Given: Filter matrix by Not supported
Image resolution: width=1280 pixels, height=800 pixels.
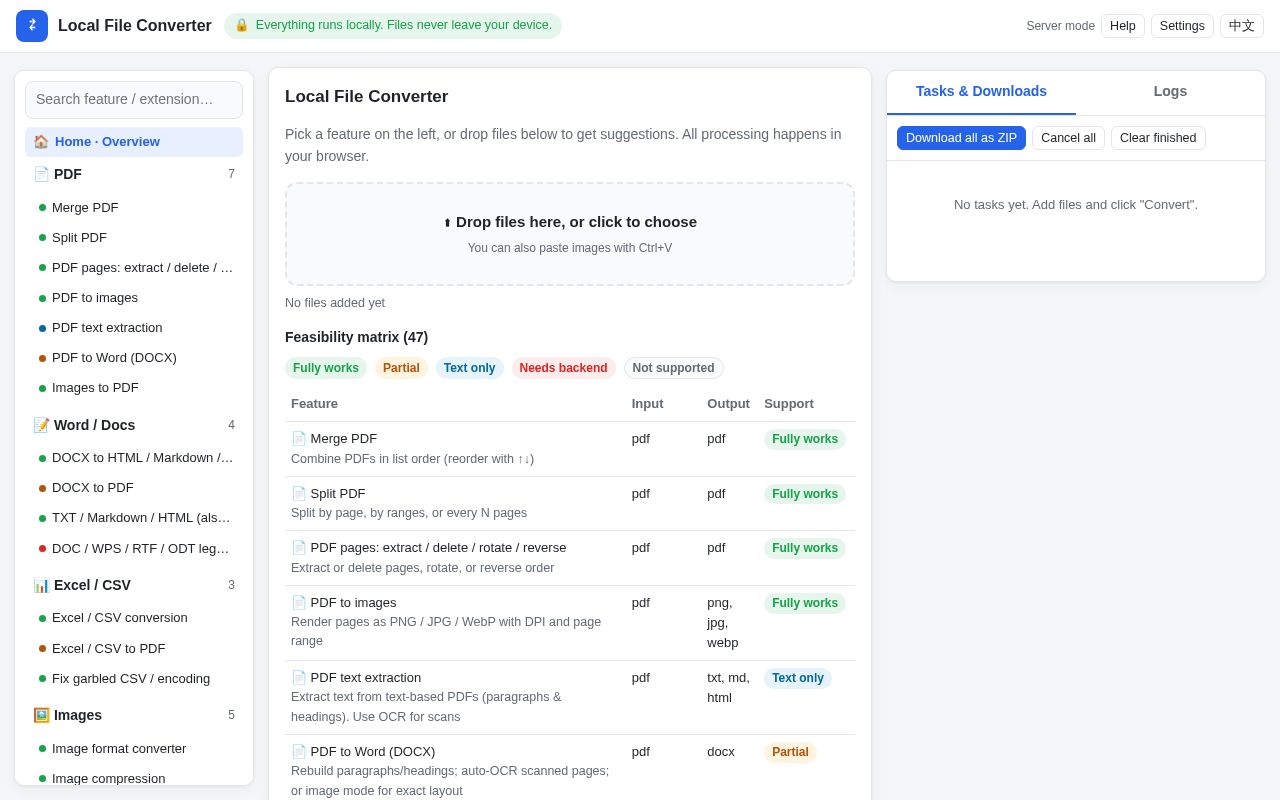Looking at the screenshot, I should (x=673, y=368).
